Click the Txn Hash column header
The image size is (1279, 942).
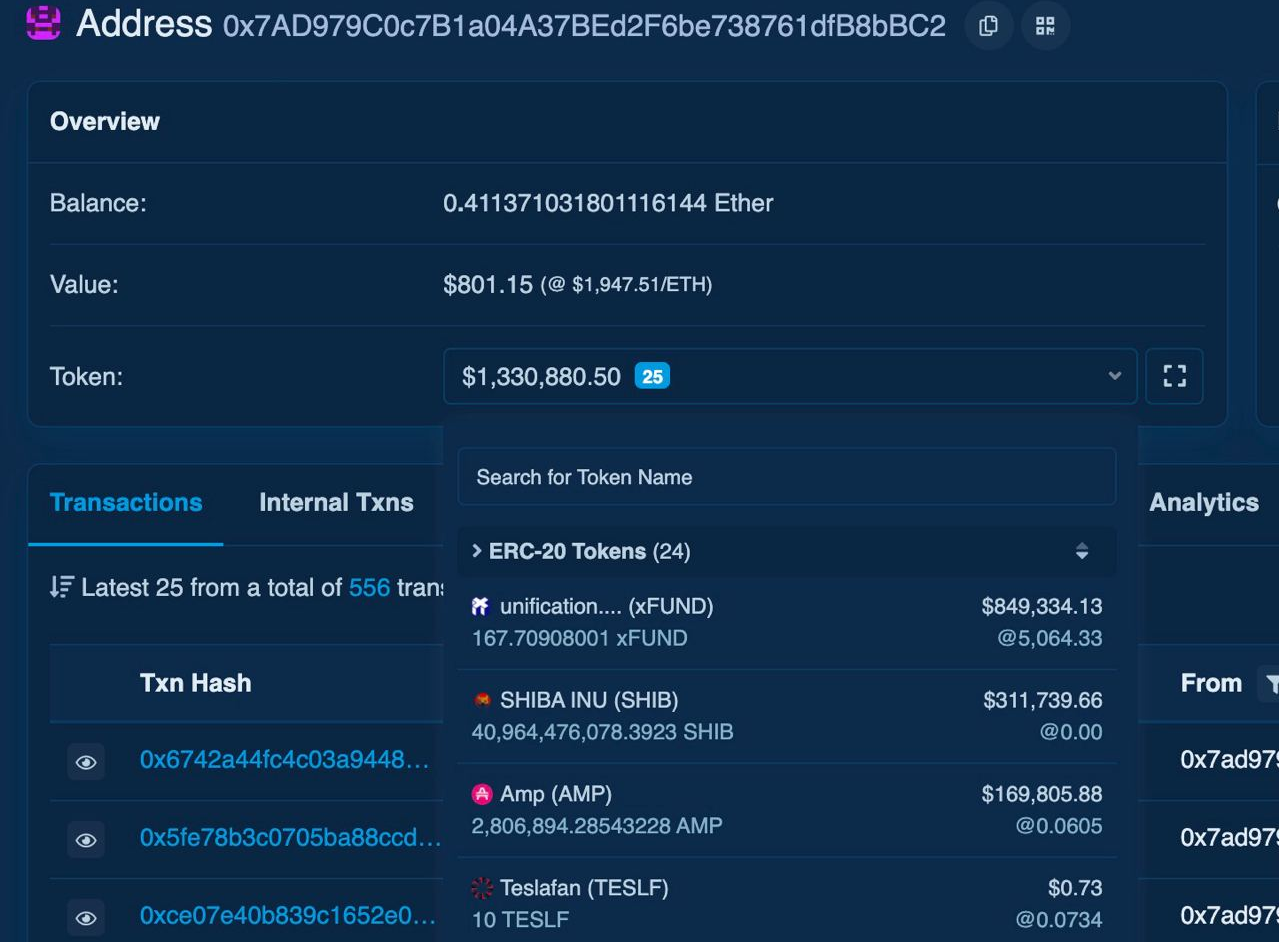(195, 683)
